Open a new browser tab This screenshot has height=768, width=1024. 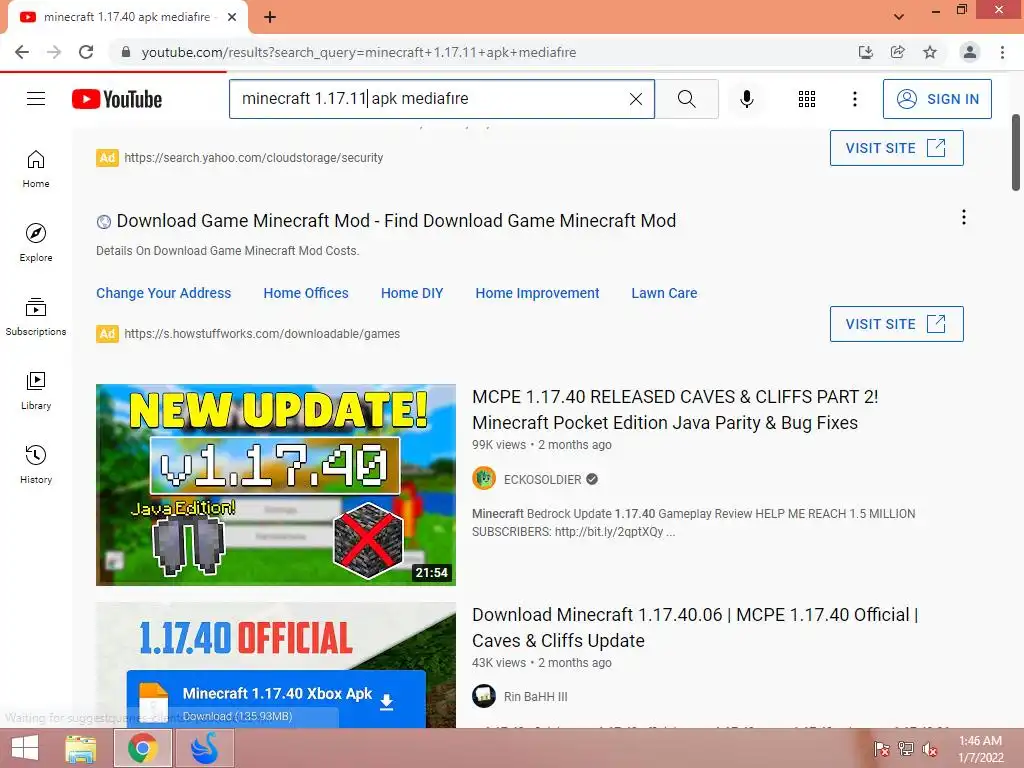pyautogui.click(x=270, y=17)
